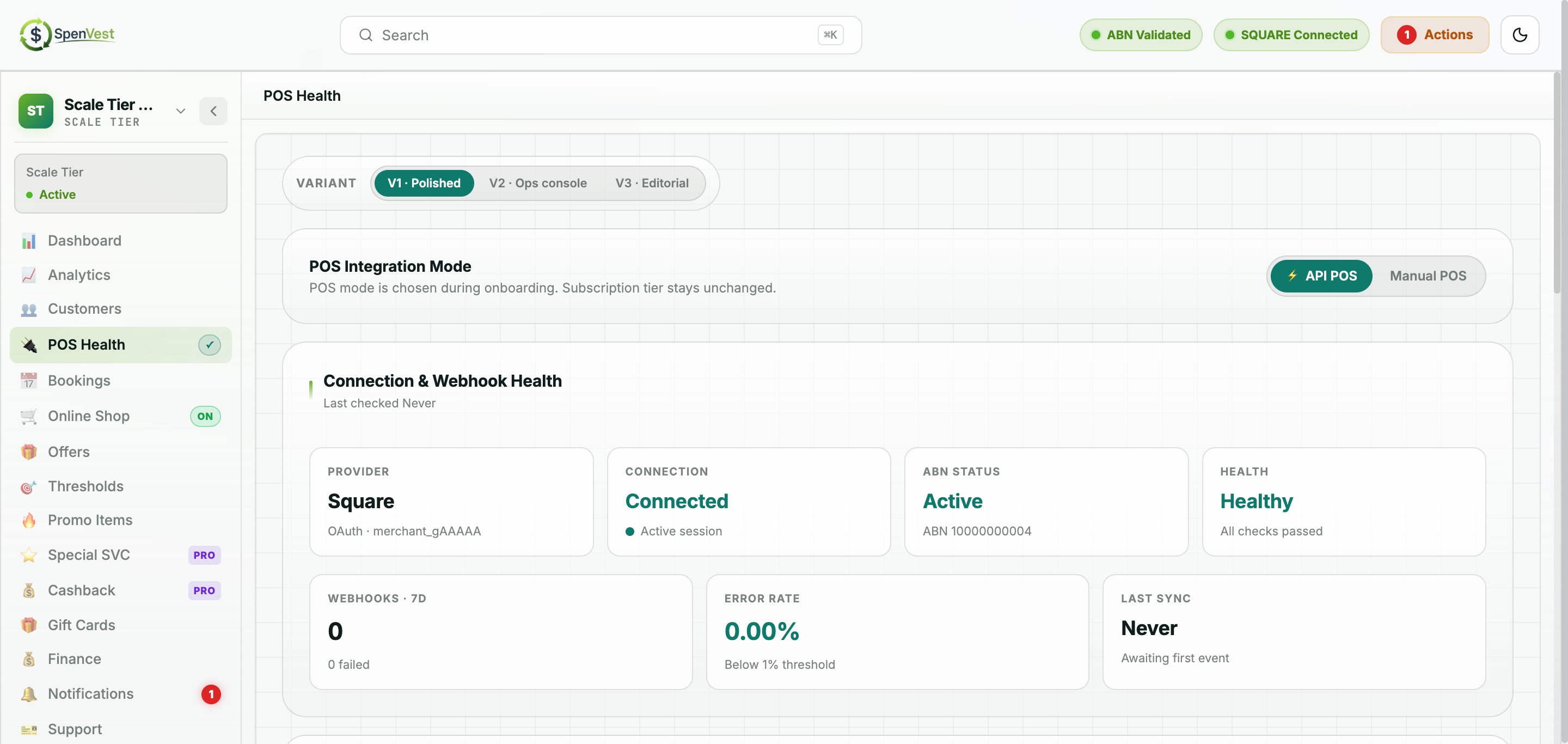Screen dimensions: 1568x744
Task: Focus the Search input field
Action: point(600,35)
